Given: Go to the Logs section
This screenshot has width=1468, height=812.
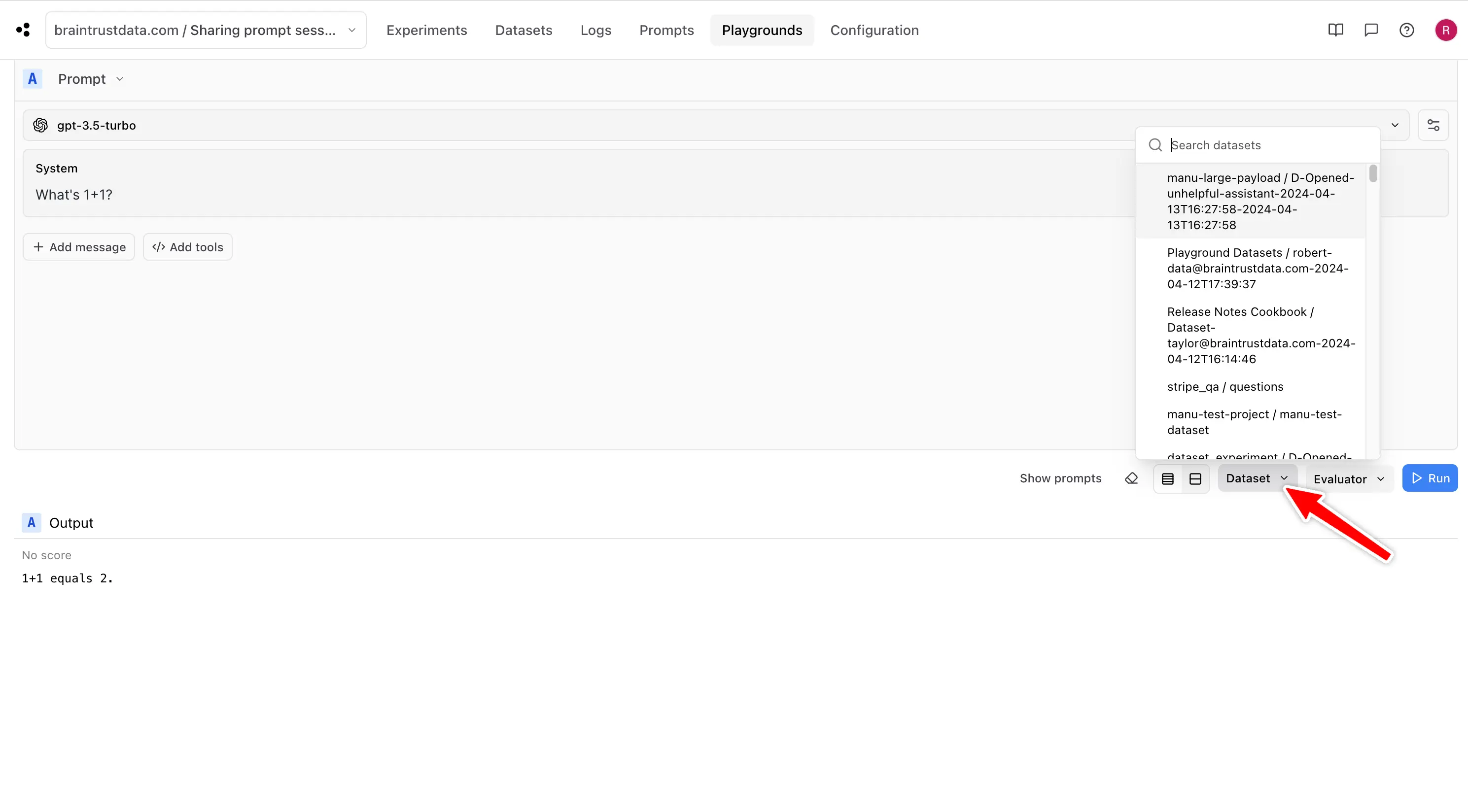Looking at the screenshot, I should [595, 30].
